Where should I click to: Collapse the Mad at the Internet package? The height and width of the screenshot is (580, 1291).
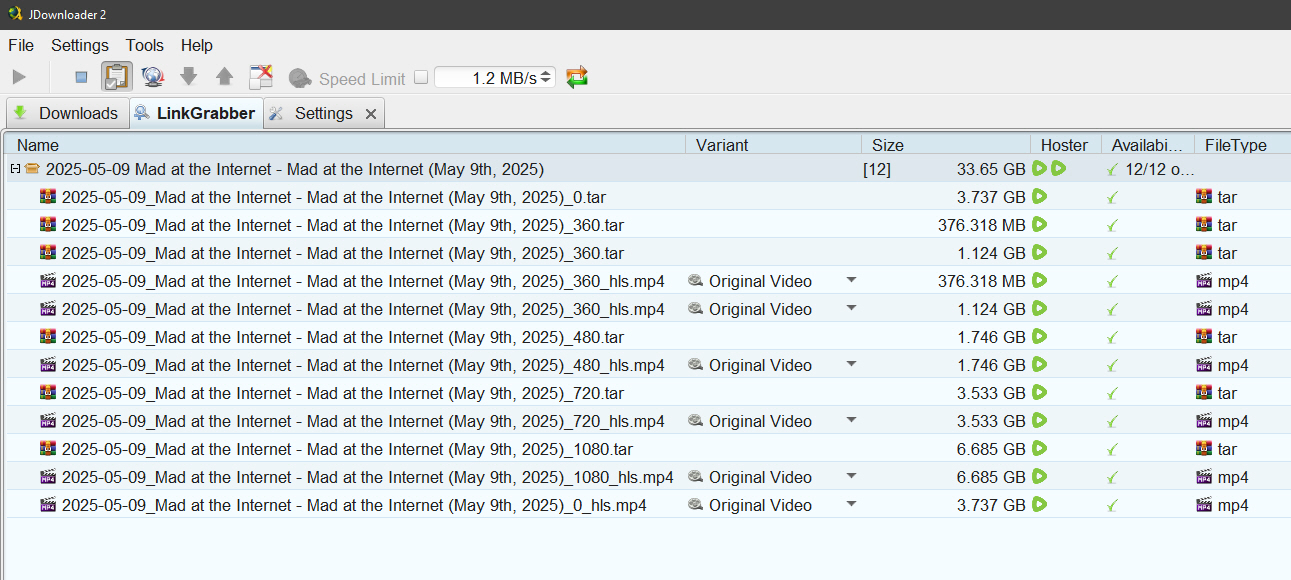(14, 169)
